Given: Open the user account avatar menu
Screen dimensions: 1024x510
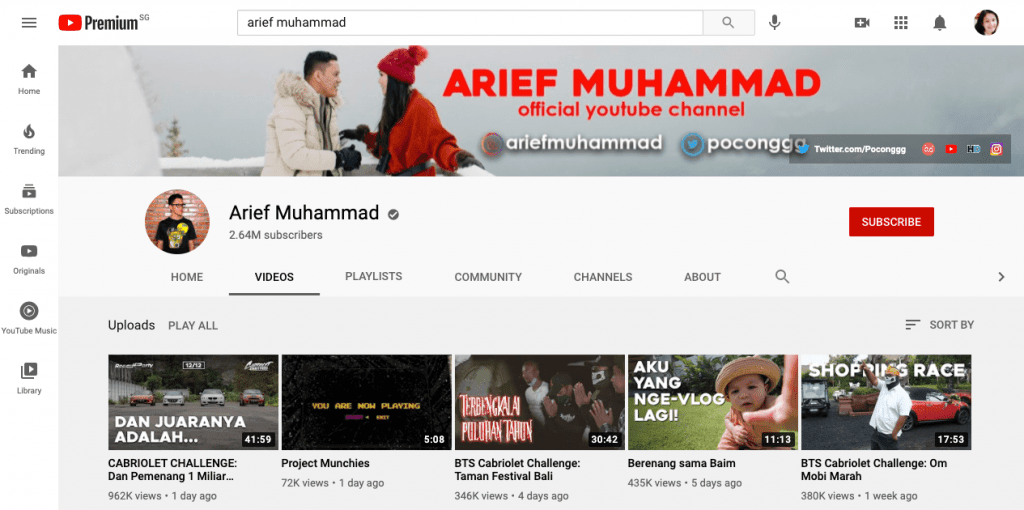Looking at the screenshot, I should point(986,23).
